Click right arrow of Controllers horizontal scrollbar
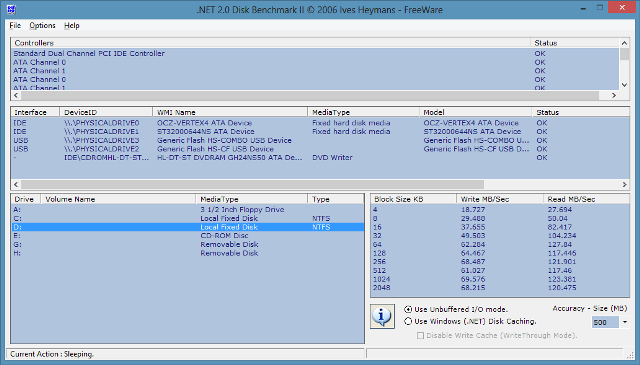The height and width of the screenshot is (365, 640). [x=614, y=95]
